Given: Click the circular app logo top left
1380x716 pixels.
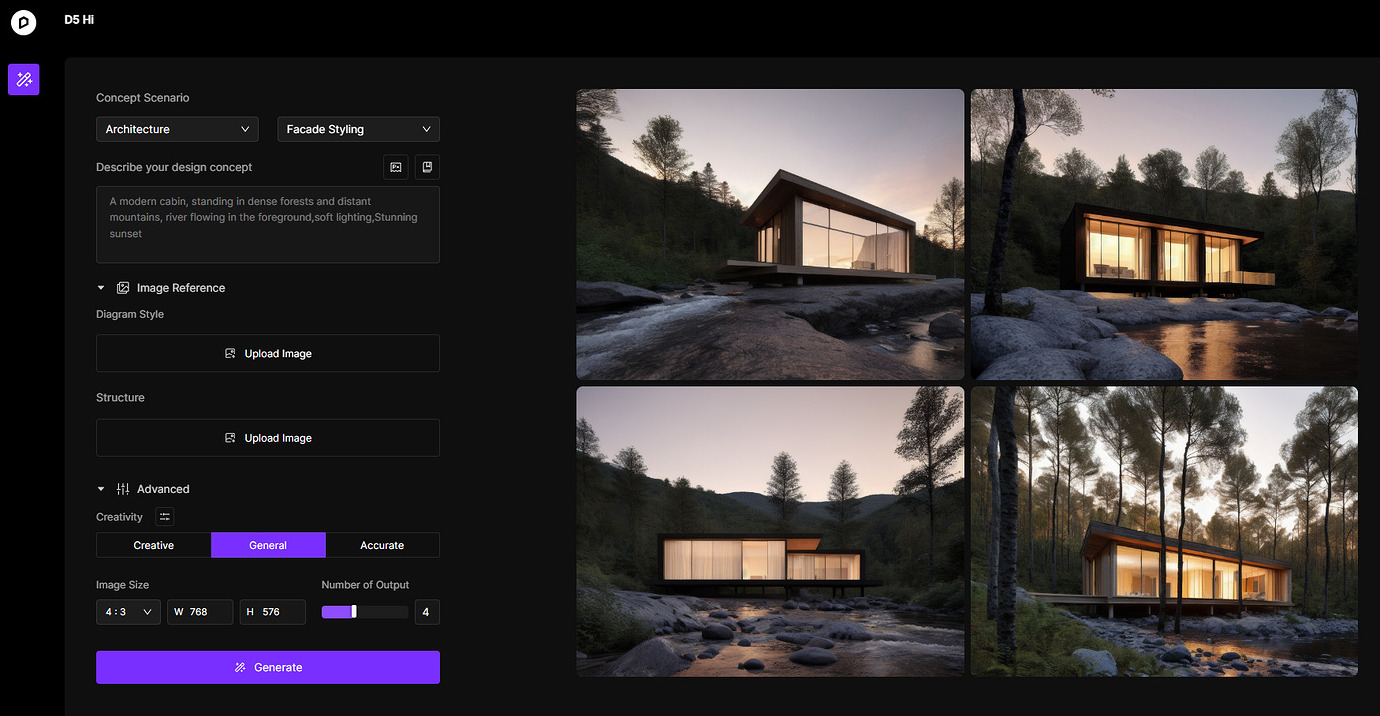Looking at the screenshot, I should (x=23, y=22).
